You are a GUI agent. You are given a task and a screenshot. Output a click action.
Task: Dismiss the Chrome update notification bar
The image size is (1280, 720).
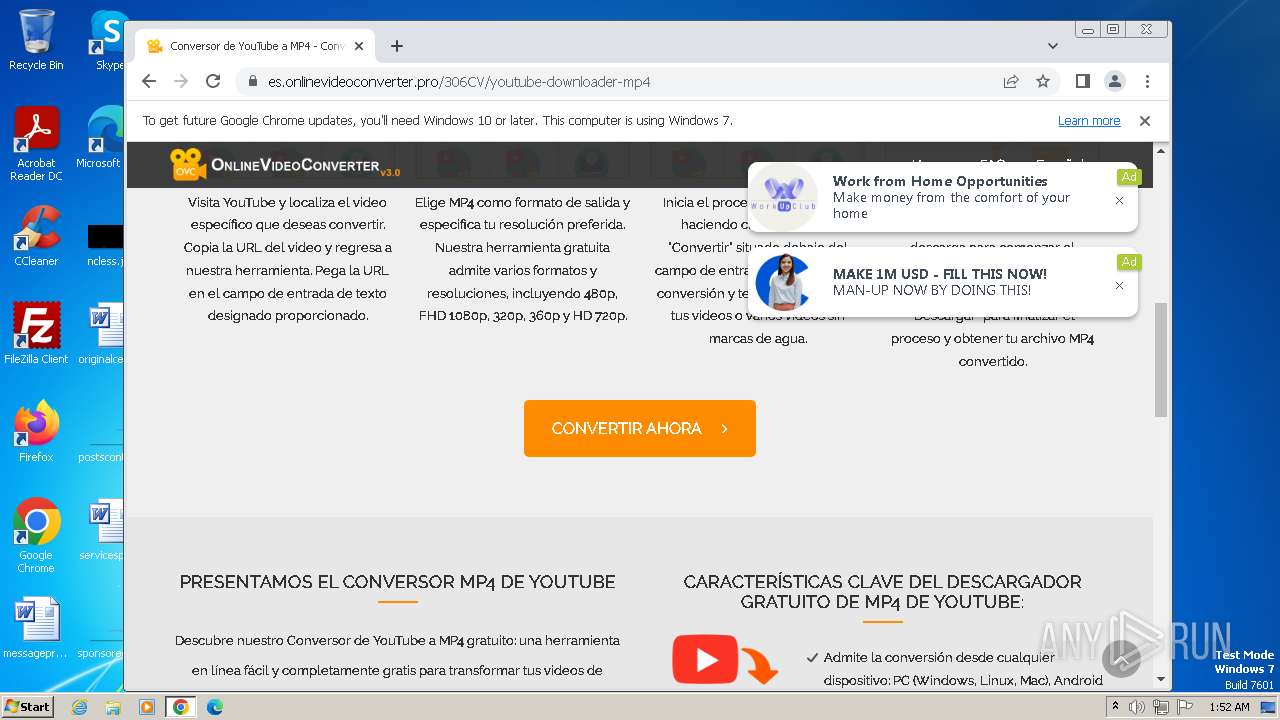click(1145, 121)
